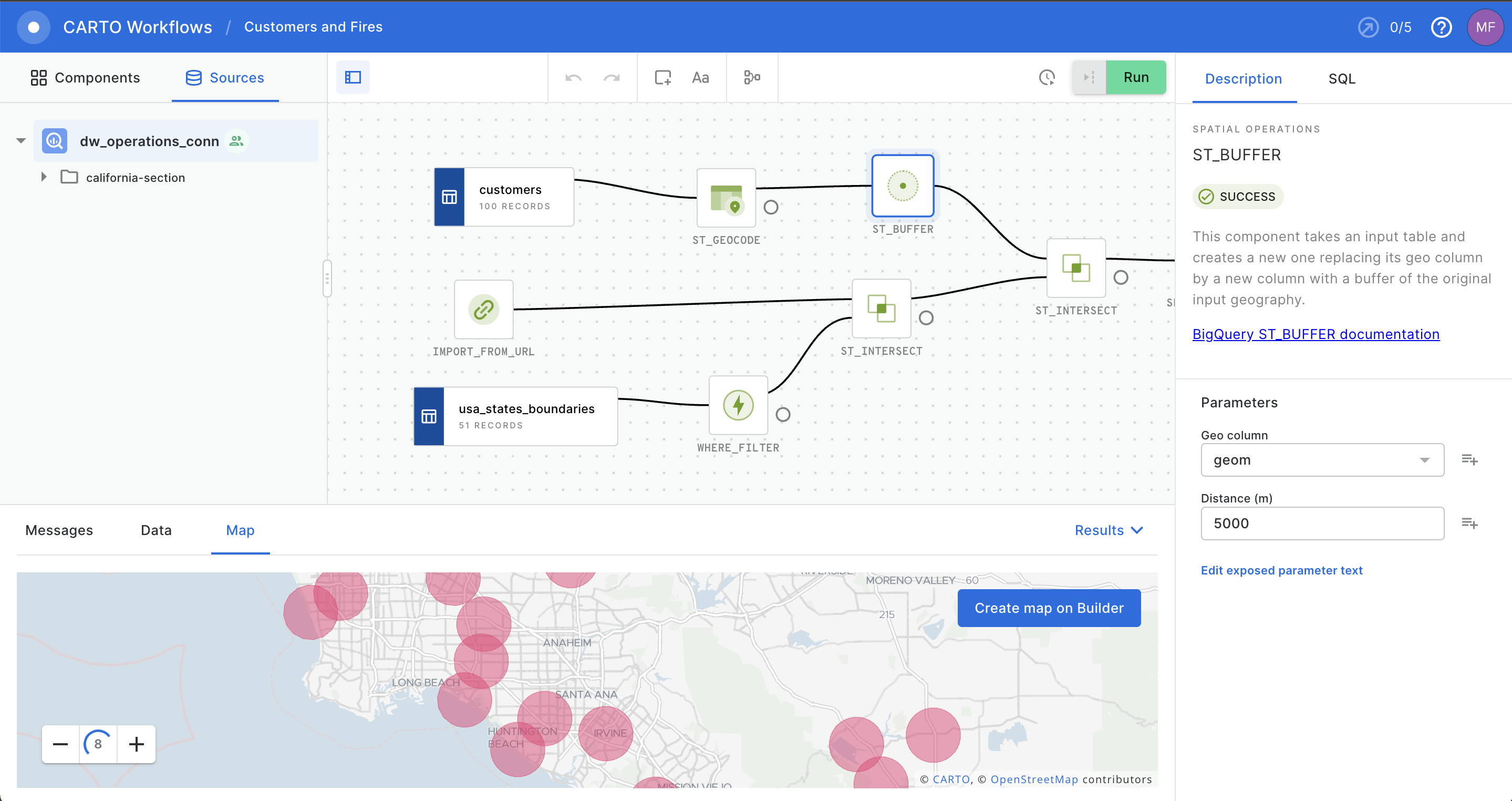The height and width of the screenshot is (801, 1512).
Task: Redo the last workflow action
Action: point(612,77)
